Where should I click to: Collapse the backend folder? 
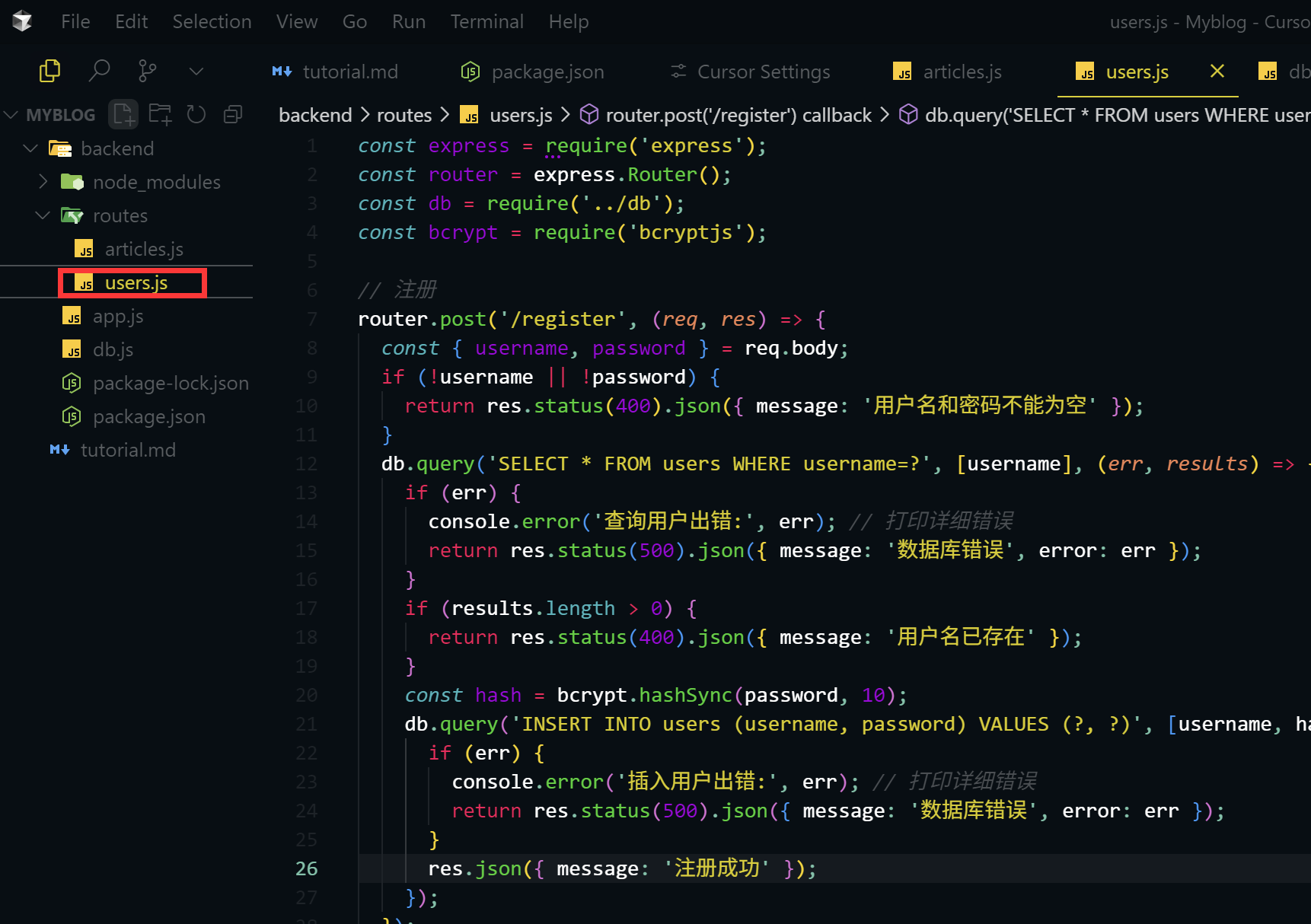coord(30,148)
